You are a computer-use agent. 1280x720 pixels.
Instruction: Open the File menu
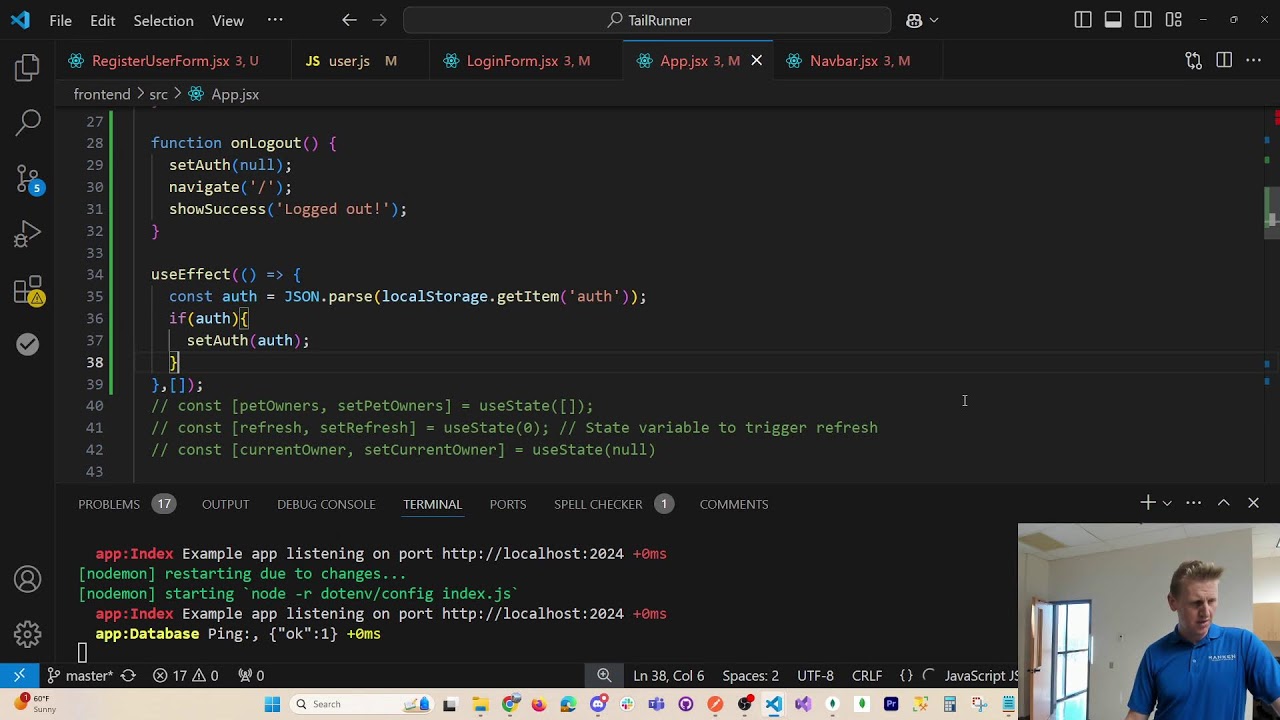tap(60, 20)
